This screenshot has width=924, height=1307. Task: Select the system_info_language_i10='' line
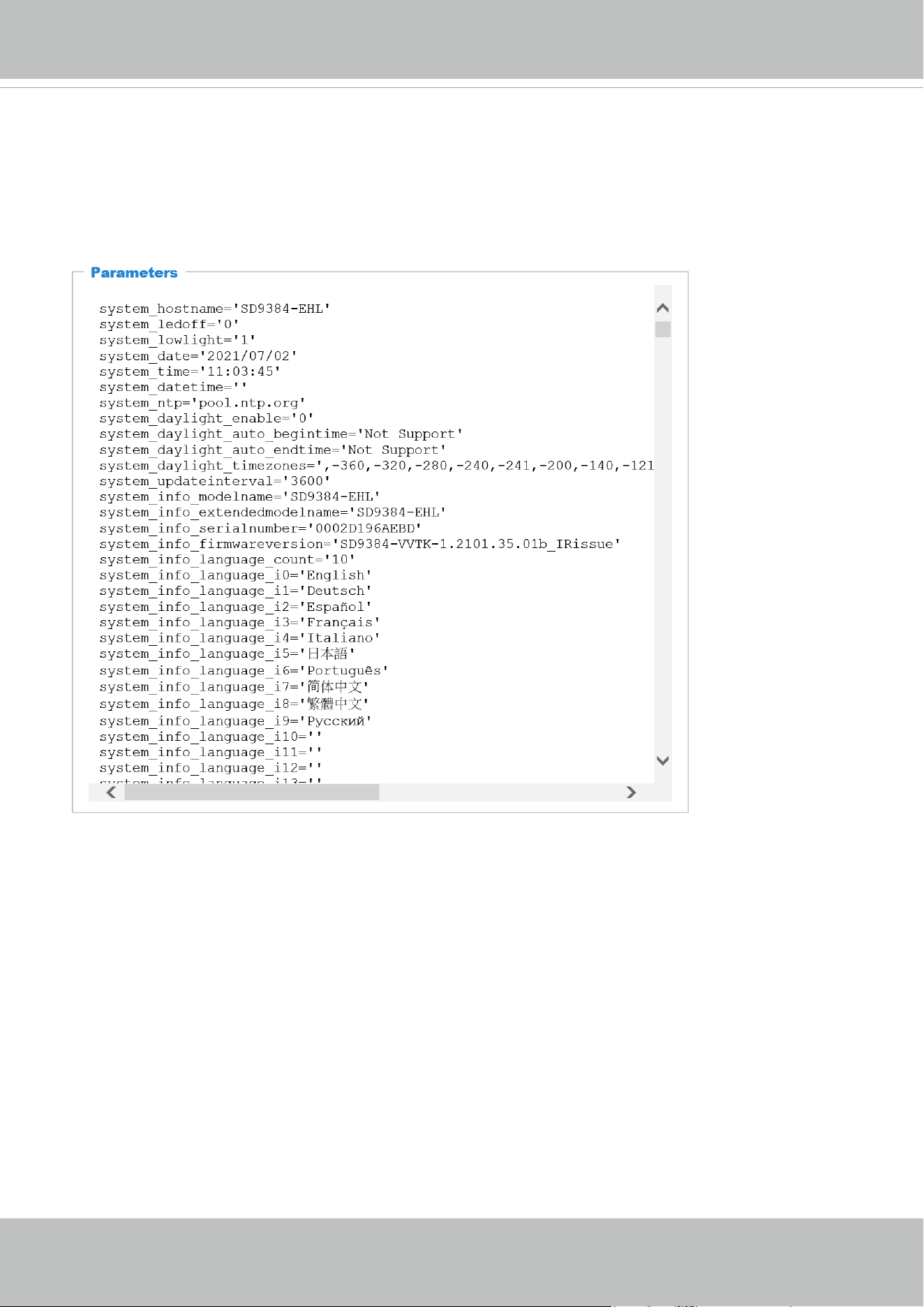pos(211,737)
